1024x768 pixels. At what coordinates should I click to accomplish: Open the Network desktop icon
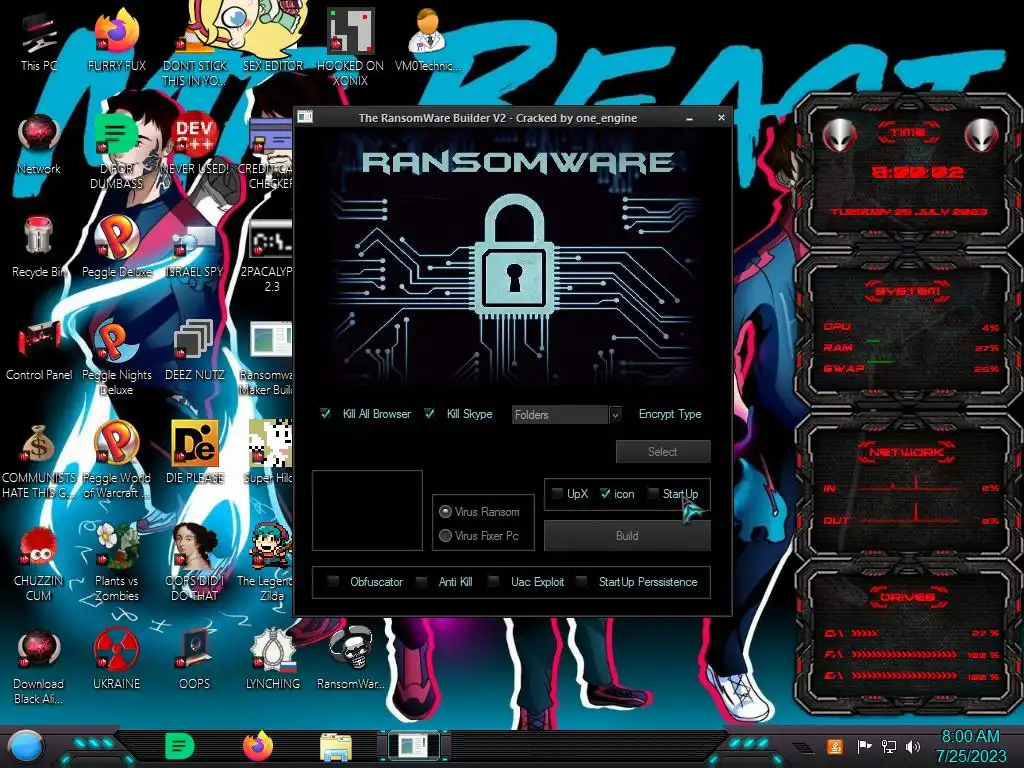tap(39, 144)
